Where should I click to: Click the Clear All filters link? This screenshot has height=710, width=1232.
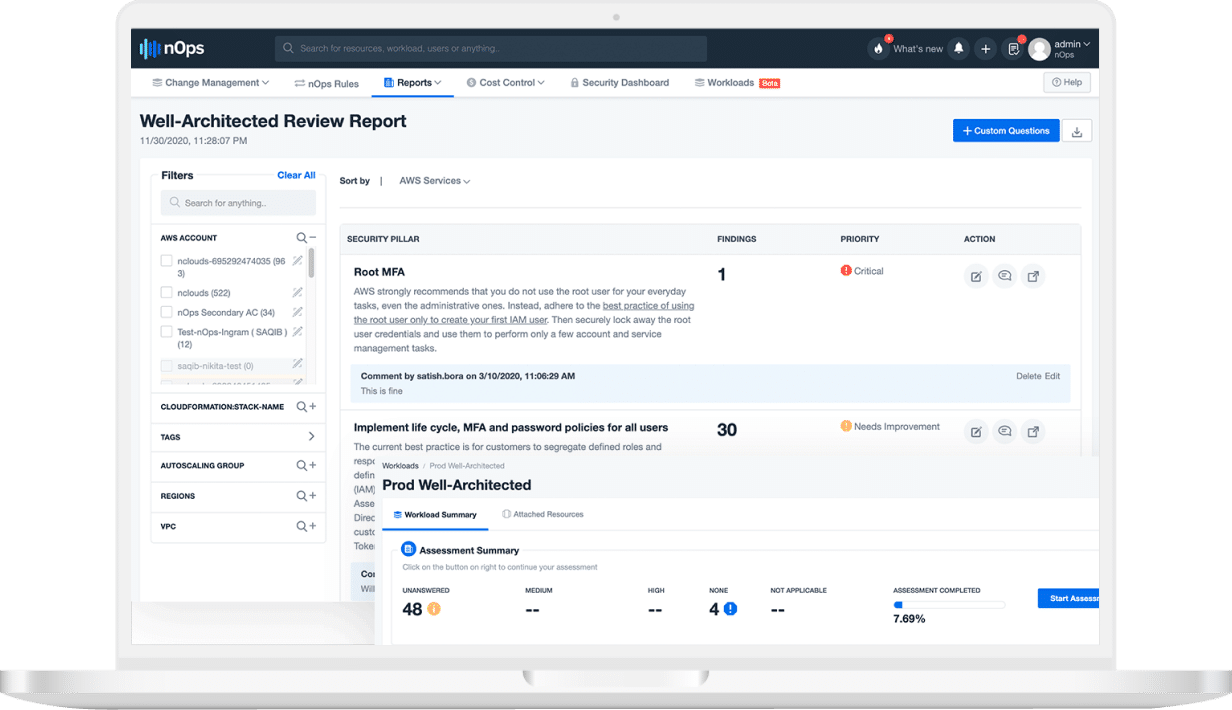click(296, 175)
